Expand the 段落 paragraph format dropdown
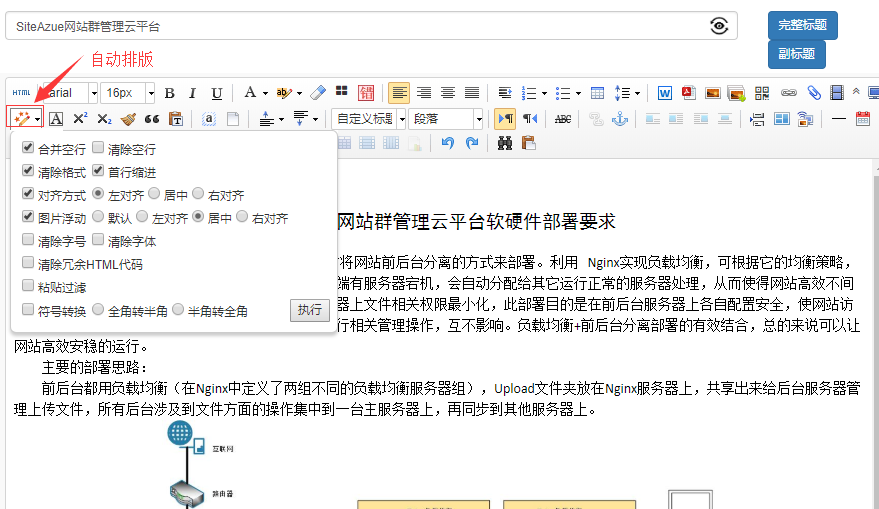The height and width of the screenshot is (509, 879). pyautogui.click(x=479, y=119)
